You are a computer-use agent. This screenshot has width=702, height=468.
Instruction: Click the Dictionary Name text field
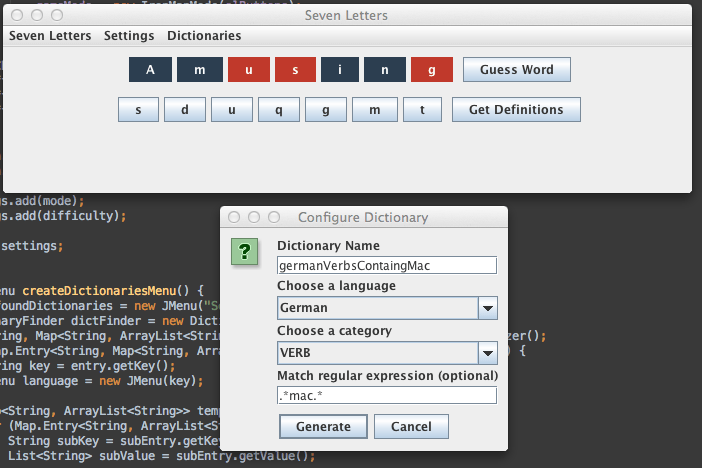387,265
